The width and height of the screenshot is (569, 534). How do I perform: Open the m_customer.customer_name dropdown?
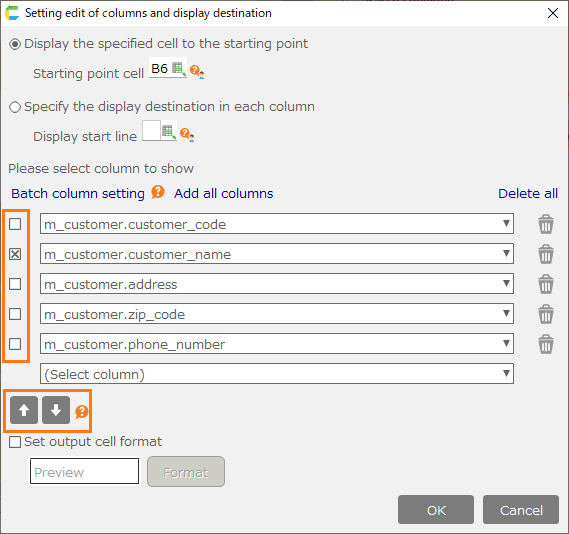pyautogui.click(x=277, y=254)
